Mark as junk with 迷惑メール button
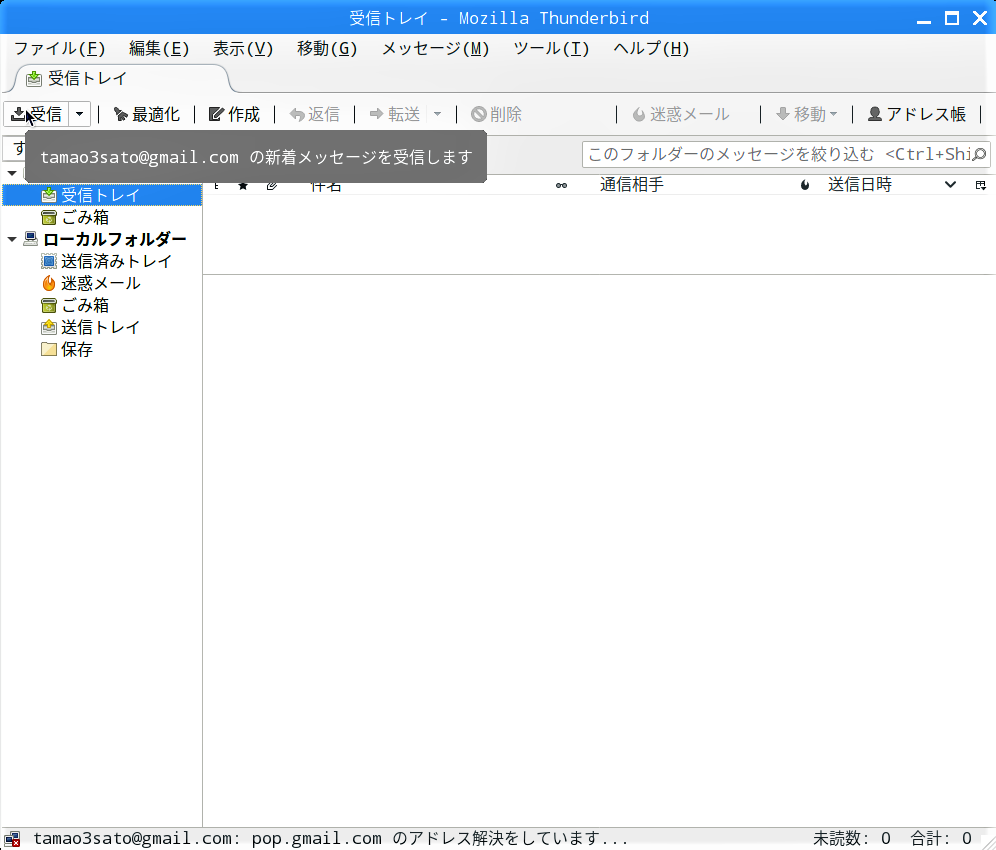996x850 pixels. pyautogui.click(x=681, y=114)
